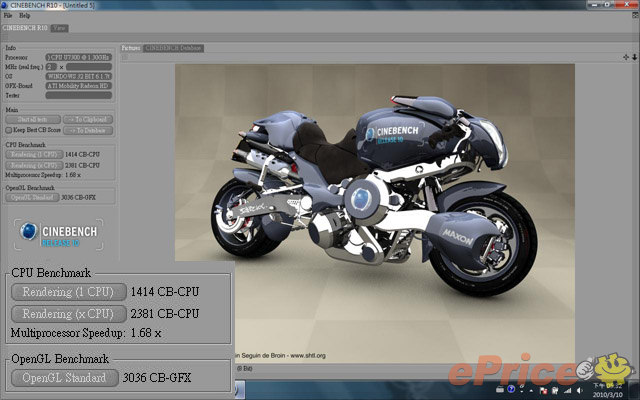Viewport: 640px width, 400px height.
Task: Click the down-arrow icon beside the move icon
Action: [635, 57]
